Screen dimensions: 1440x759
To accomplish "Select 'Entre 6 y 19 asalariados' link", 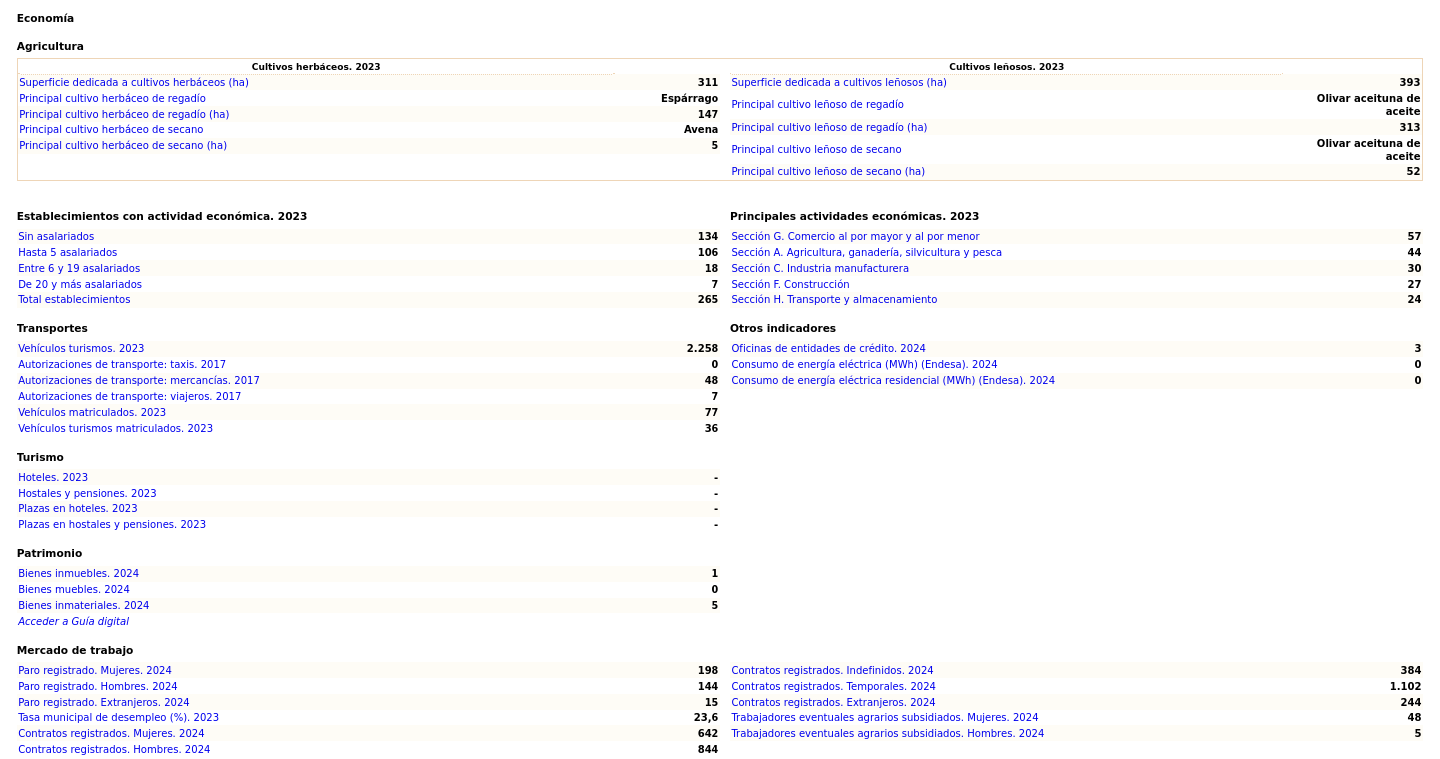I will (79, 269).
